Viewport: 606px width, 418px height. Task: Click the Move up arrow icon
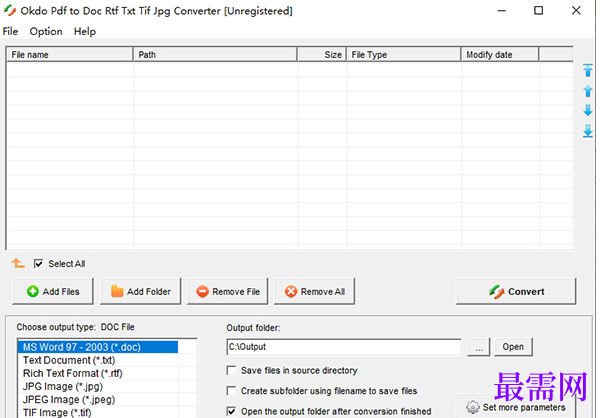pos(587,91)
